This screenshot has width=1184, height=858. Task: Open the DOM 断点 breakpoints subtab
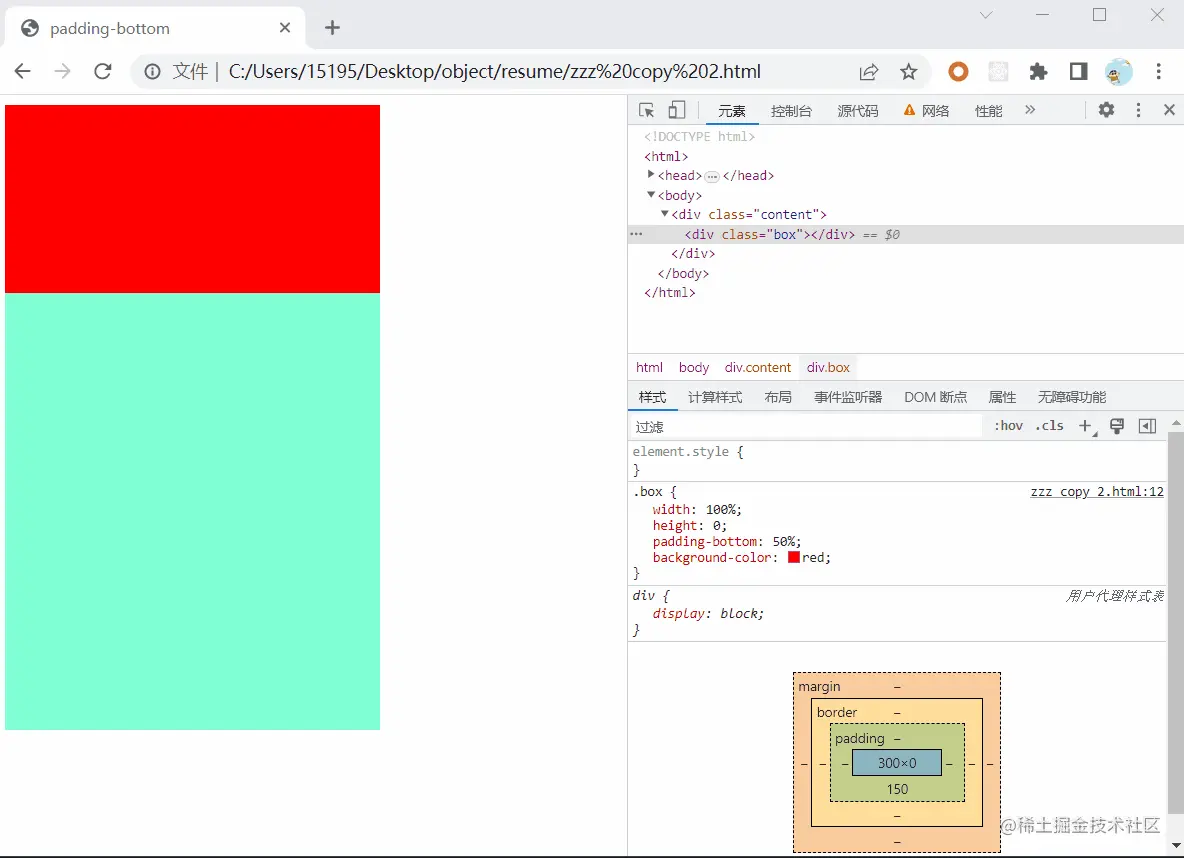click(x=936, y=397)
